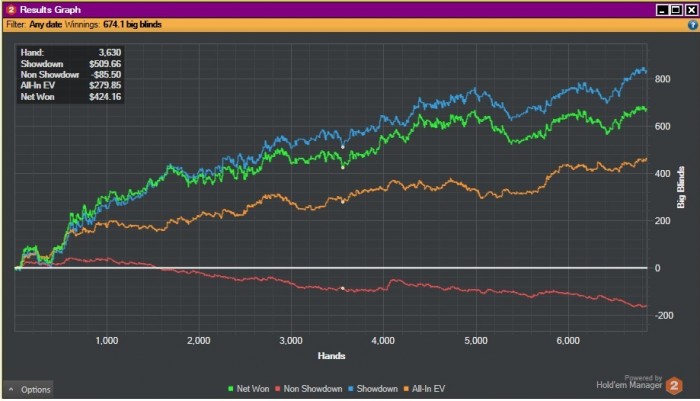Image resolution: width=700 pixels, height=401 pixels.
Task: Click the 3,000 hands axis label
Action: coord(291,341)
